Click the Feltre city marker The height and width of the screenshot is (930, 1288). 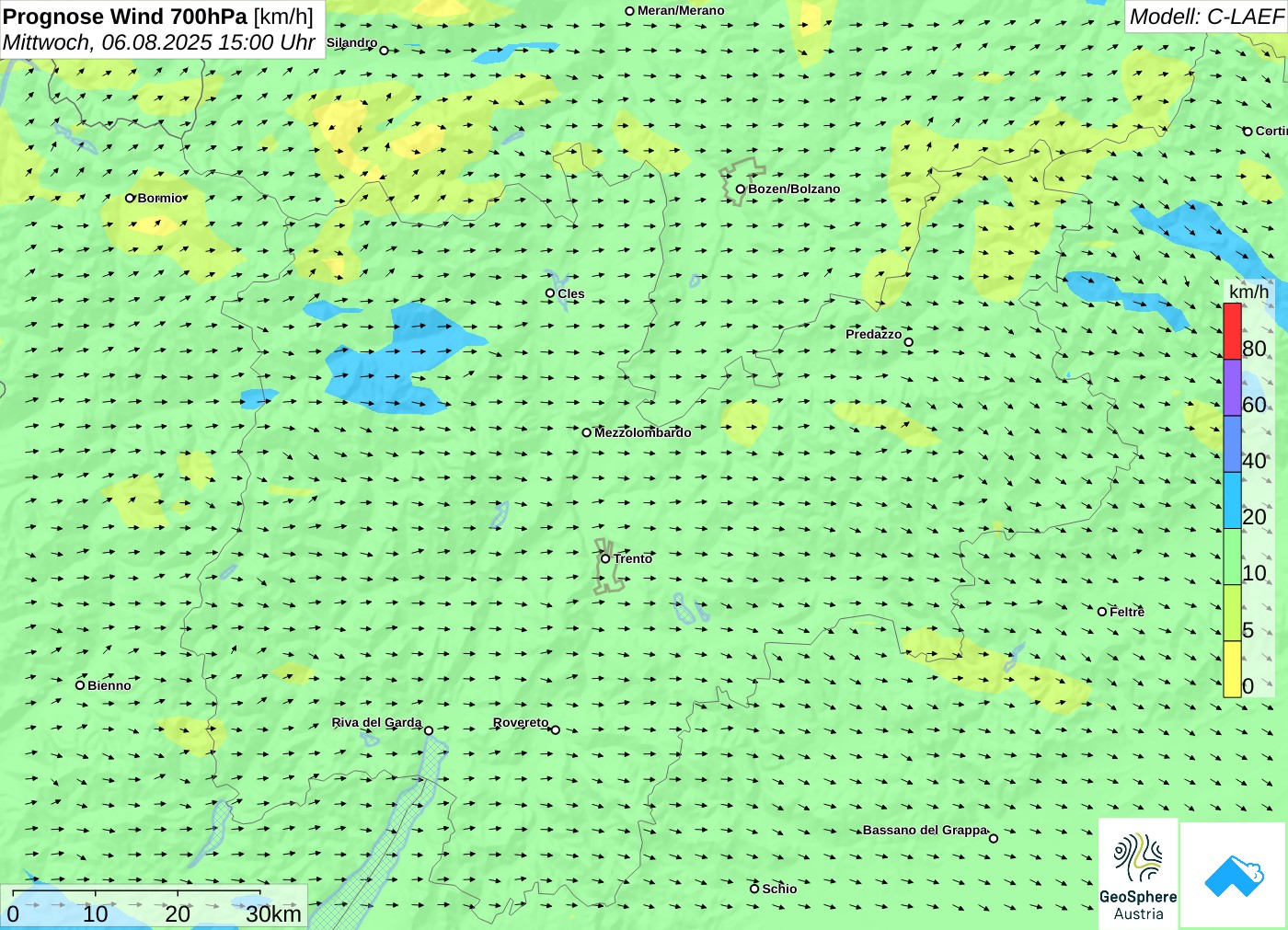[x=1101, y=612]
